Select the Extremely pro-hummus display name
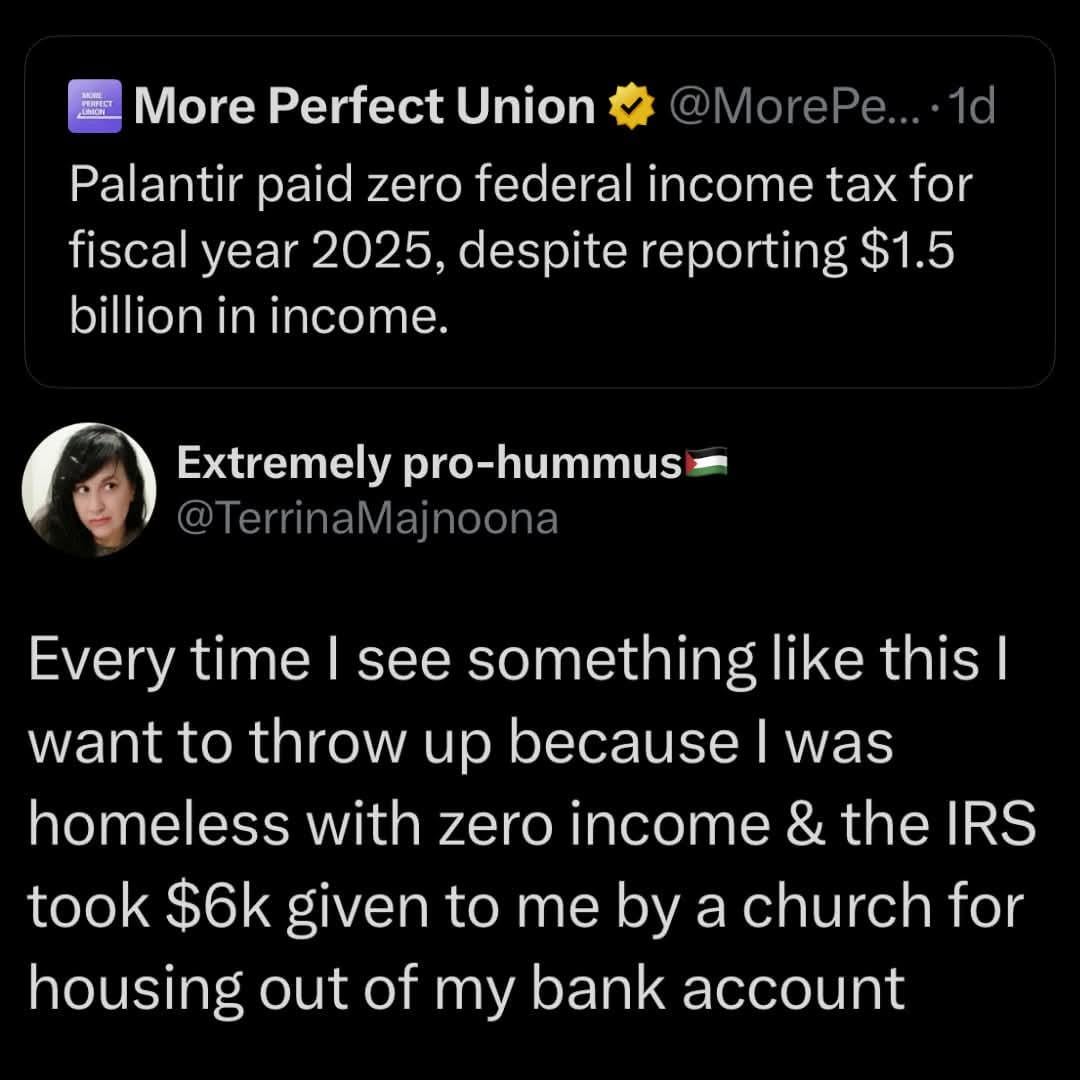Screen dimensions: 1080x1080 click(x=429, y=464)
